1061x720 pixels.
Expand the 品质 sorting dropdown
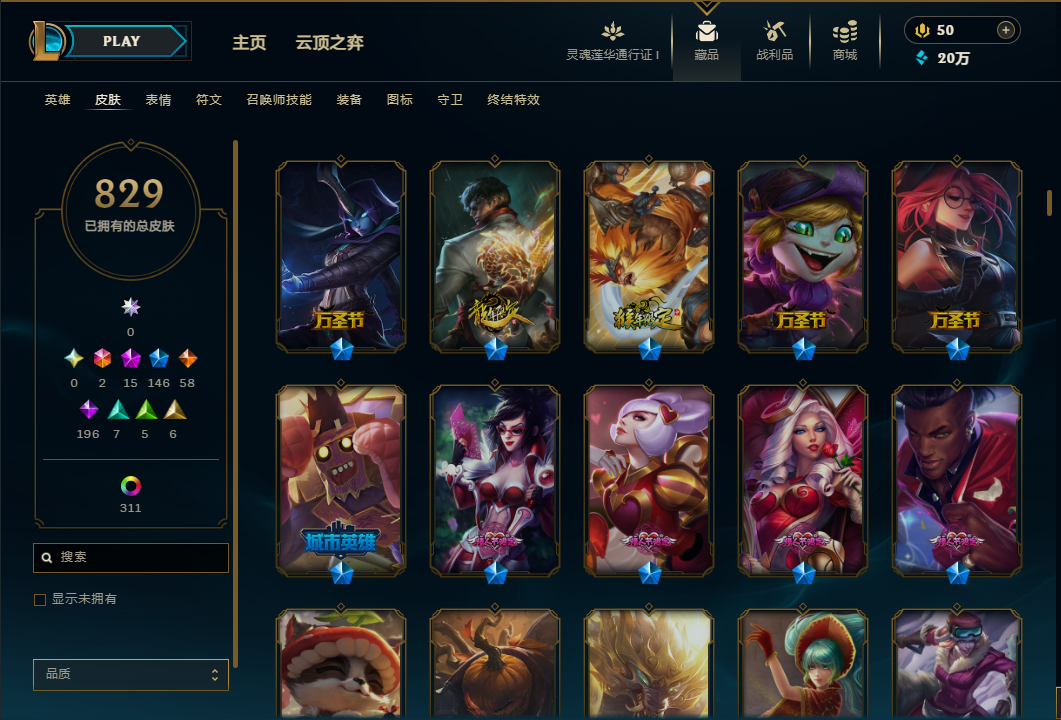click(x=131, y=675)
